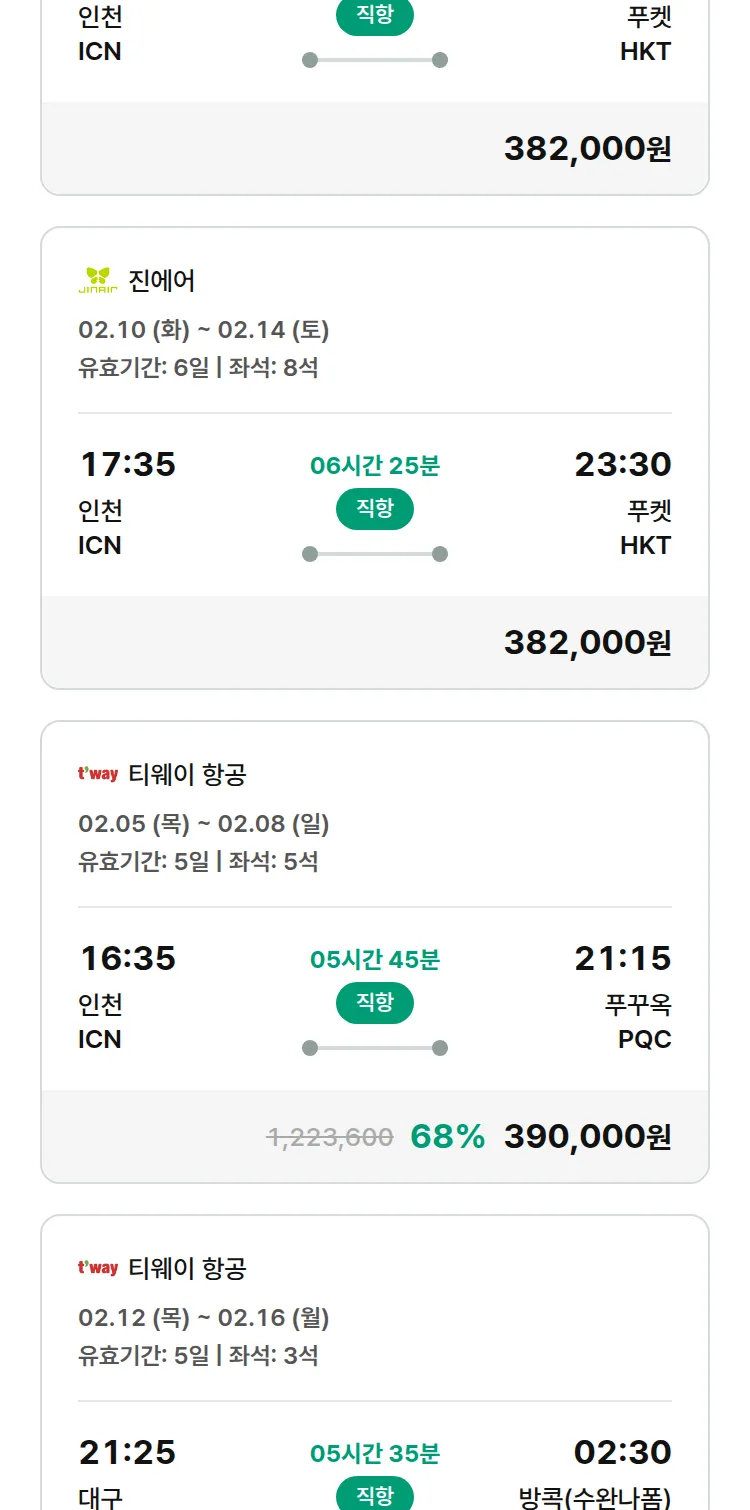Click the struck-through 1,223,600 original price
750x1510 pixels.
click(330, 1137)
